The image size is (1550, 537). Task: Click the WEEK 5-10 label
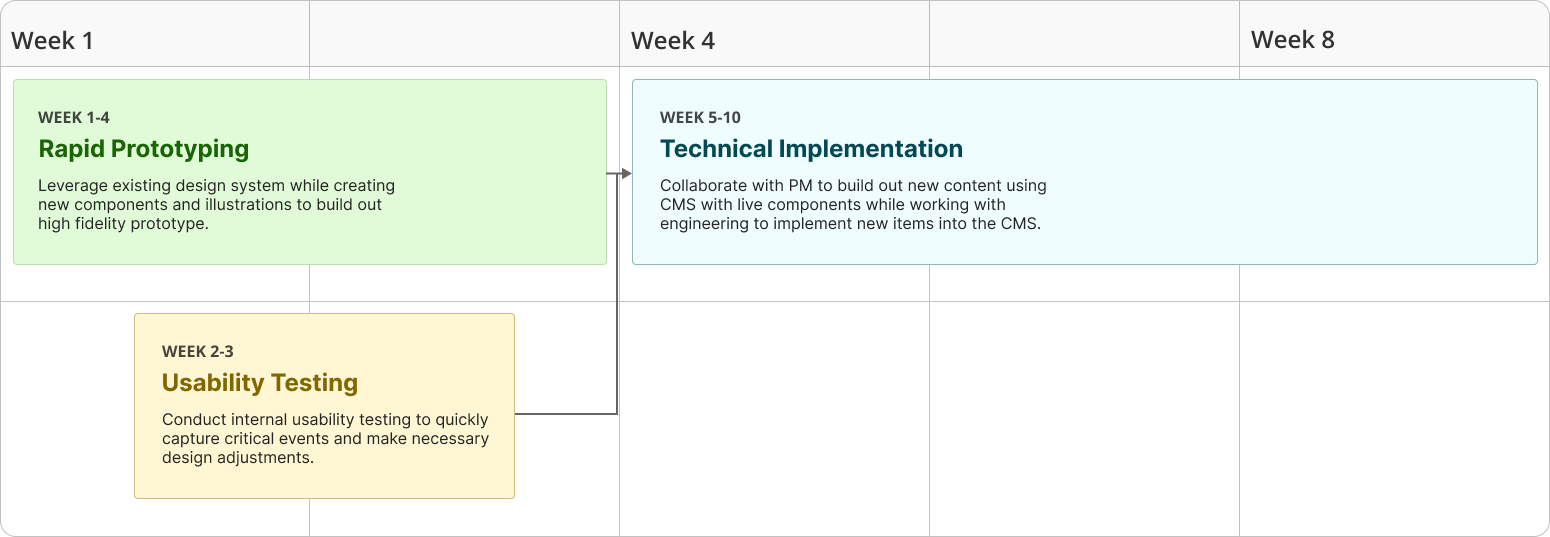click(x=700, y=118)
